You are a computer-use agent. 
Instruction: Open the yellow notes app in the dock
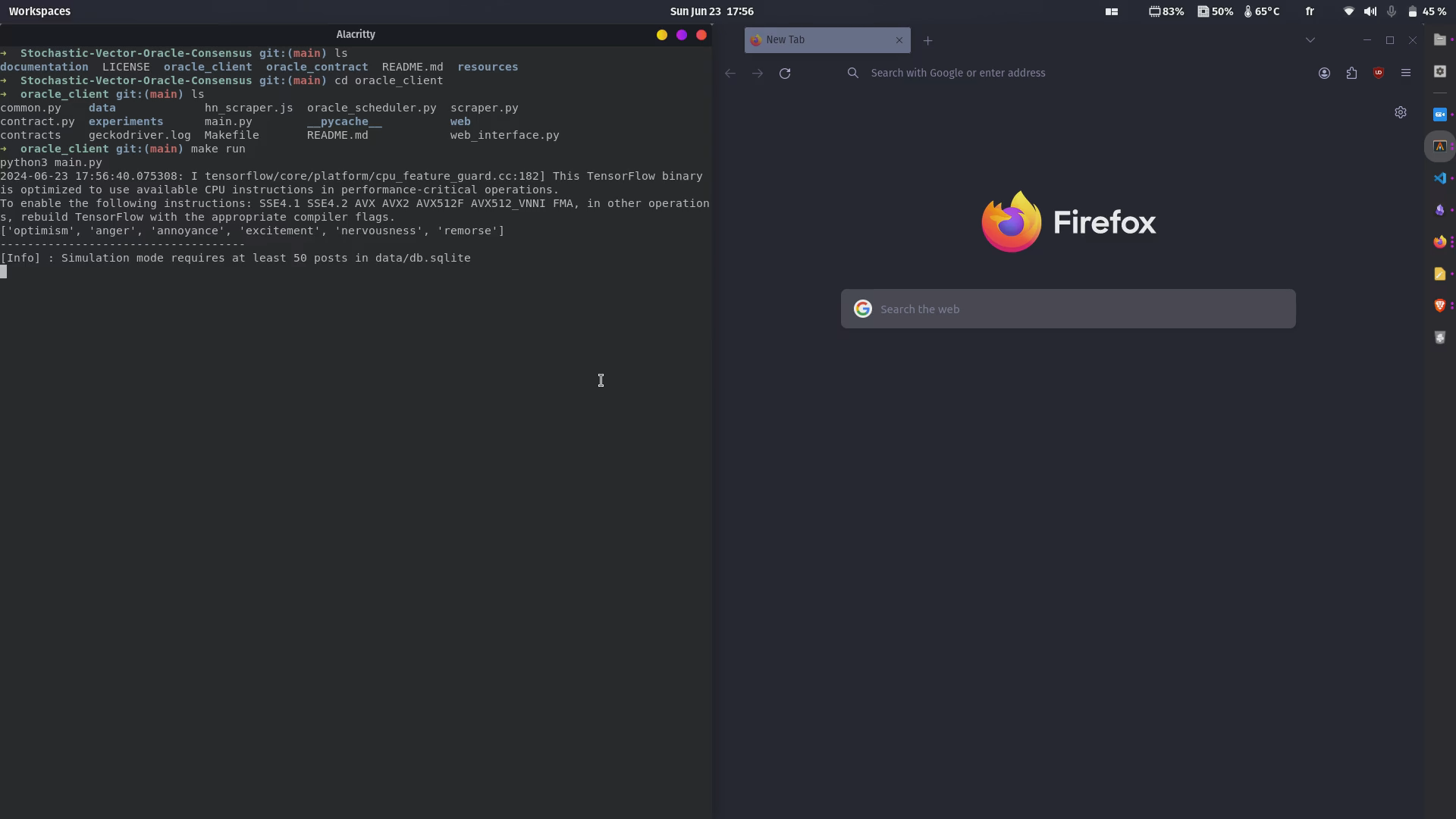1439,274
